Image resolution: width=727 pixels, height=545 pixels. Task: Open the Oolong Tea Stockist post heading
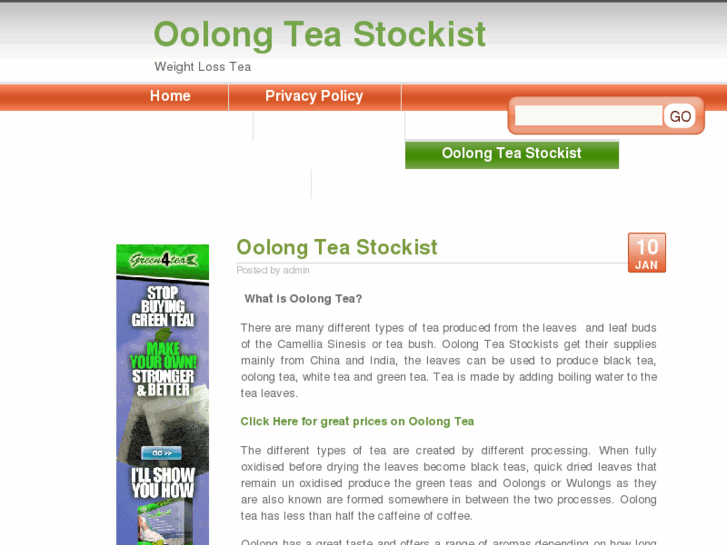[x=337, y=247]
